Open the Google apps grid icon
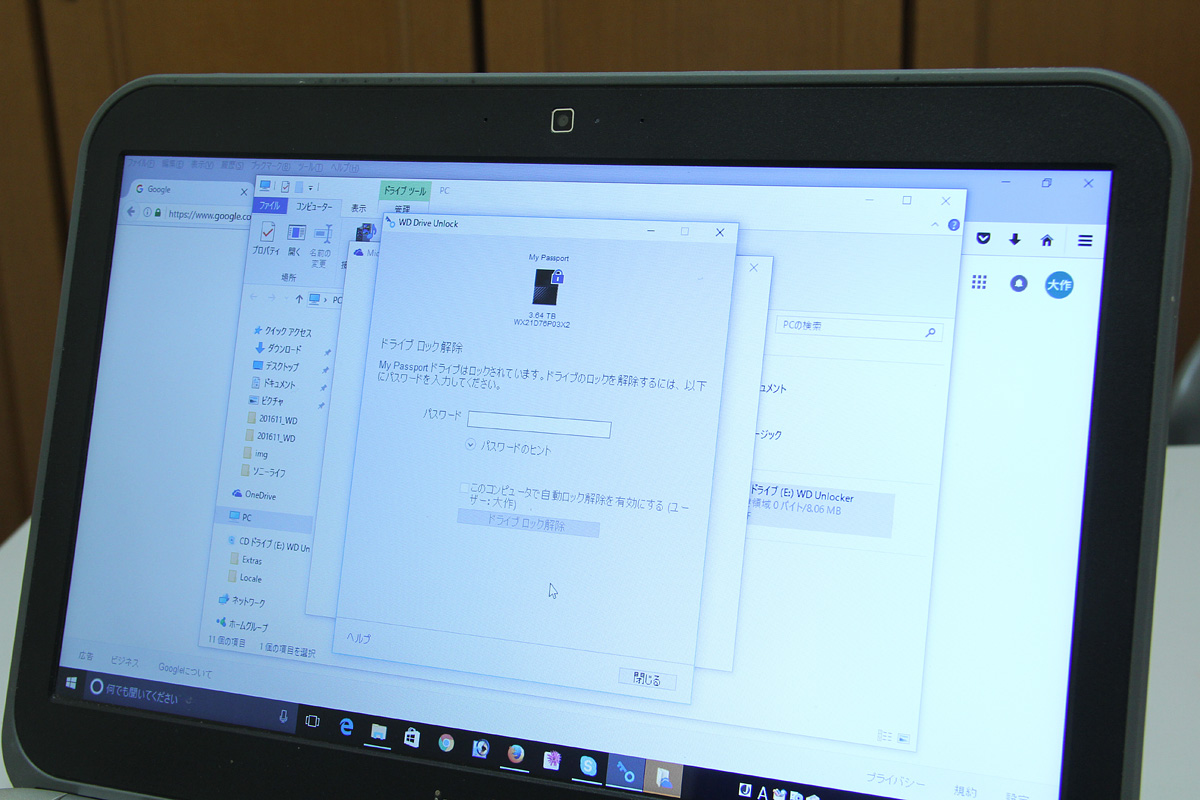1200x800 pixels. click(979, 283)
